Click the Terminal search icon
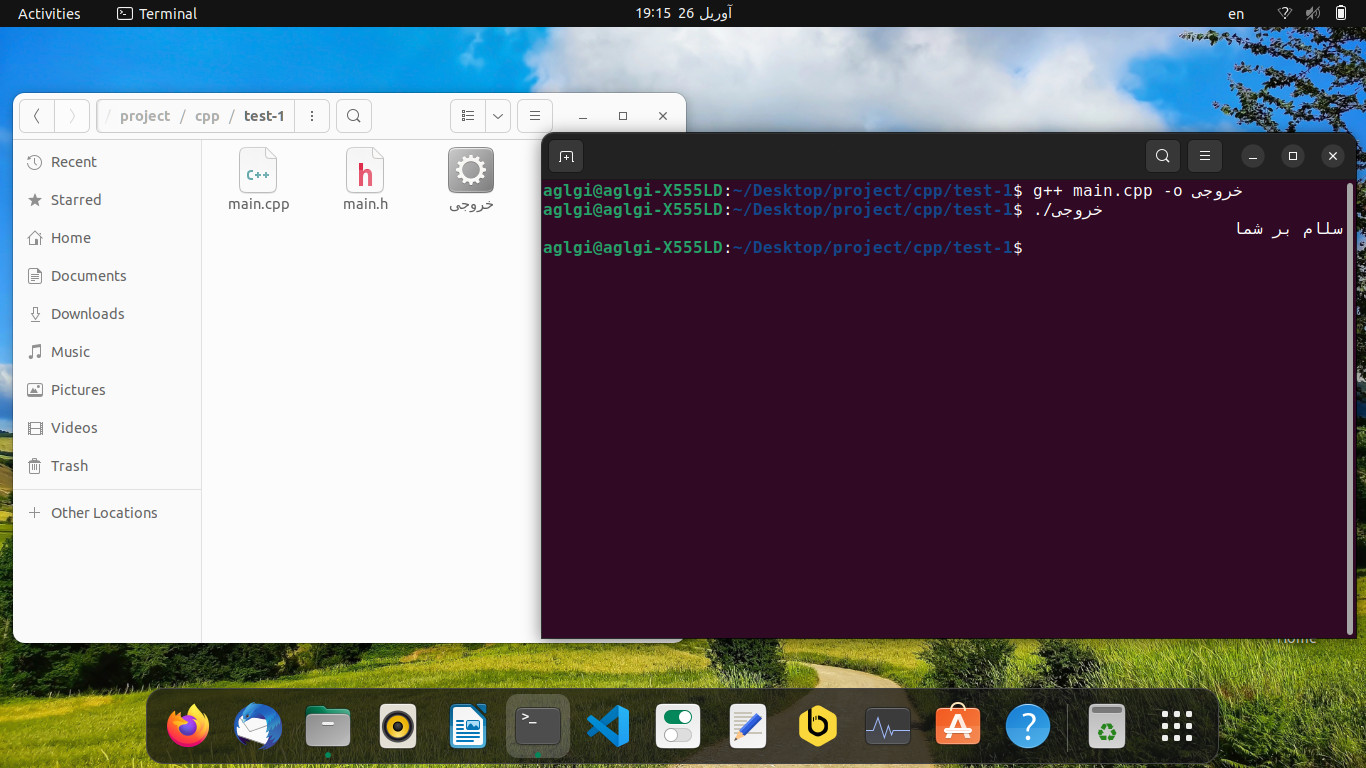 pyautogui.click(x=1162, y=156)
